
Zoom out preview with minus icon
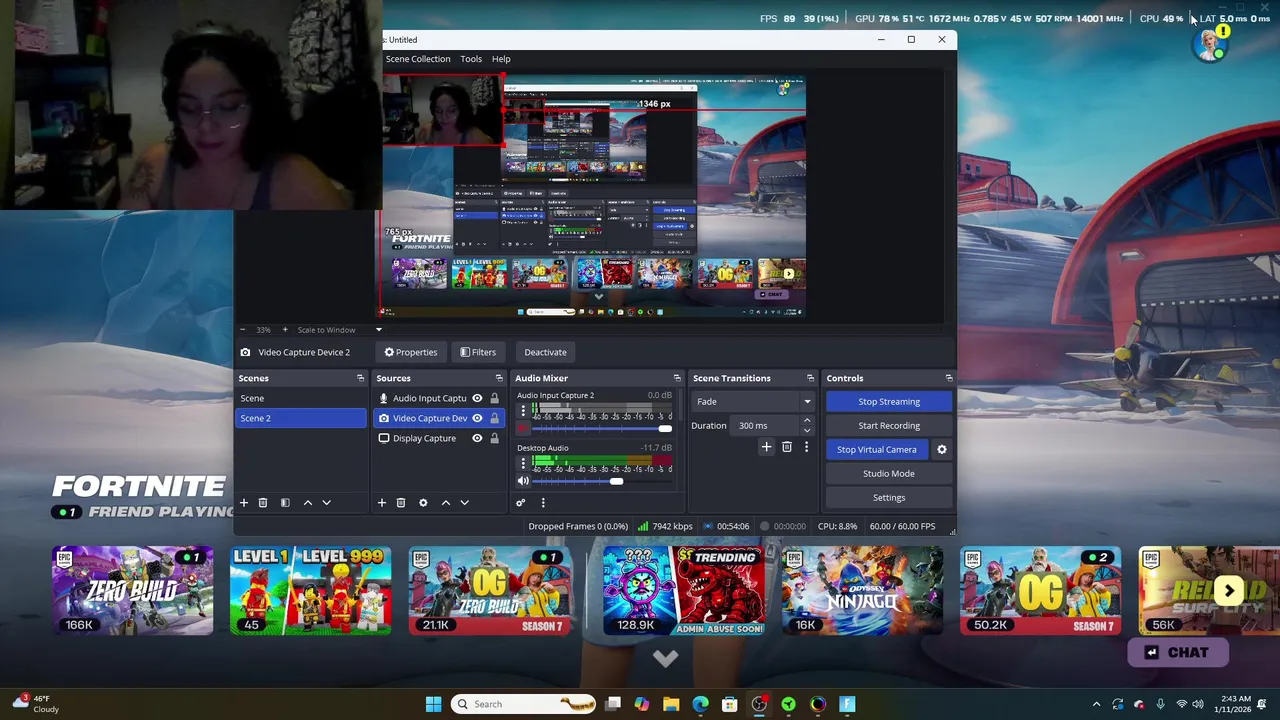(x=242, y=330)
